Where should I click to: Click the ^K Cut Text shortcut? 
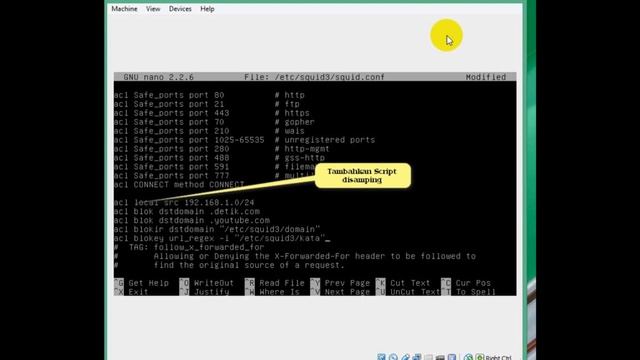pos(403,283)
